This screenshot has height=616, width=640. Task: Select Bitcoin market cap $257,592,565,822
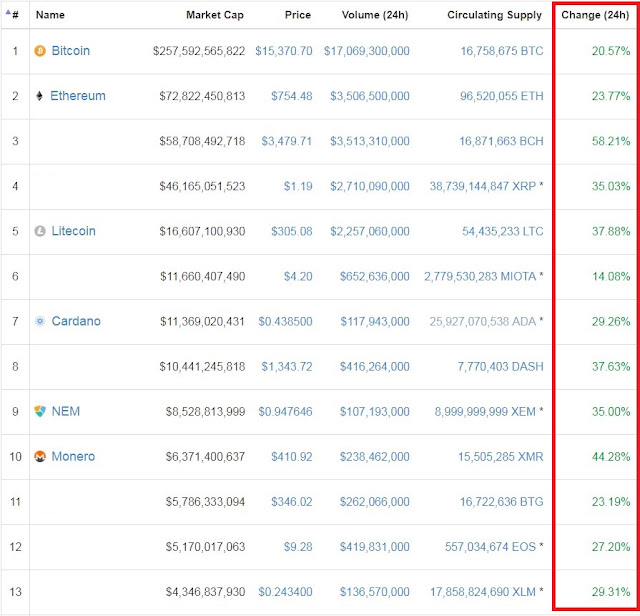(199, 51)
